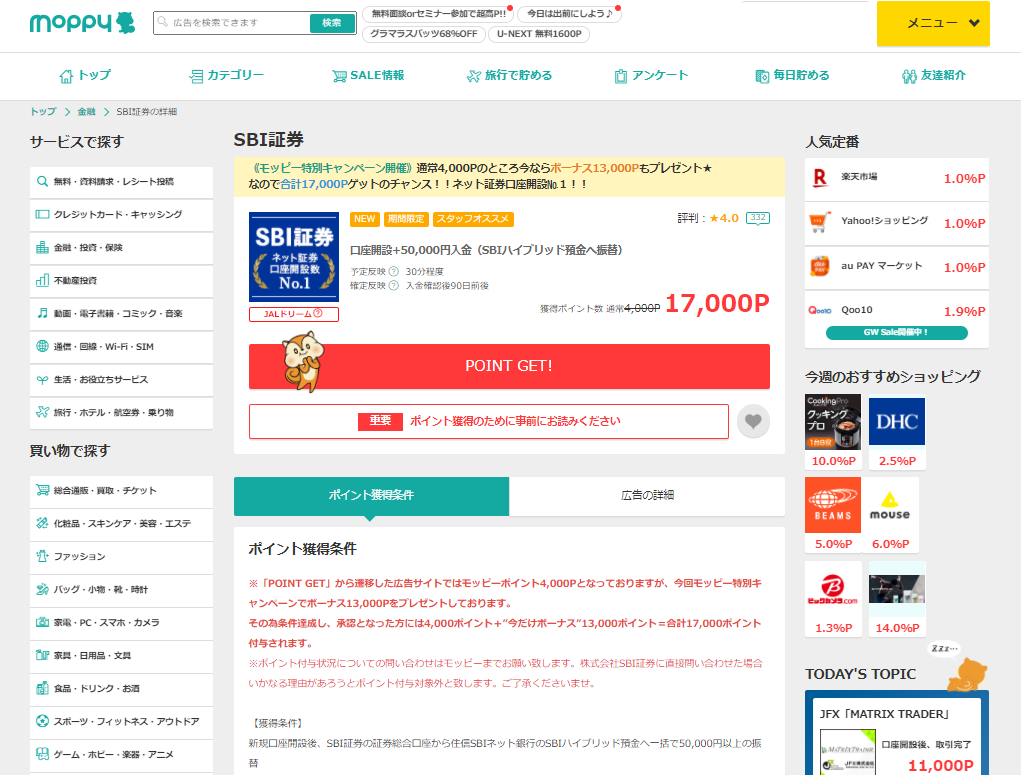Click the 無料面談orセミナー参加 tag
Viewport: 1021px width, 775px height.
pyautogui.click(x=438, y=14)
